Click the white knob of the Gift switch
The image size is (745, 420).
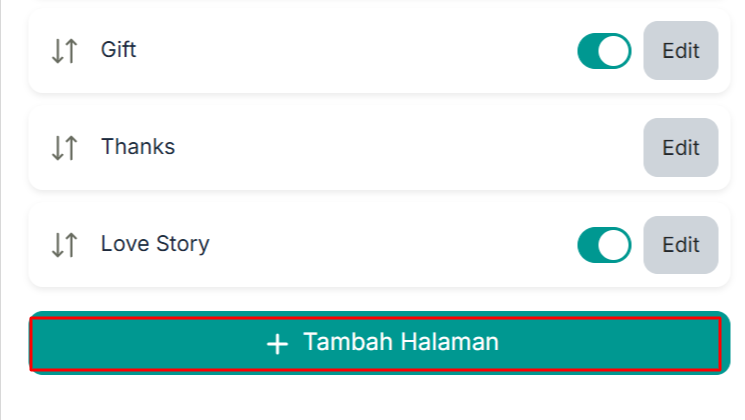(x=613, y=51)
